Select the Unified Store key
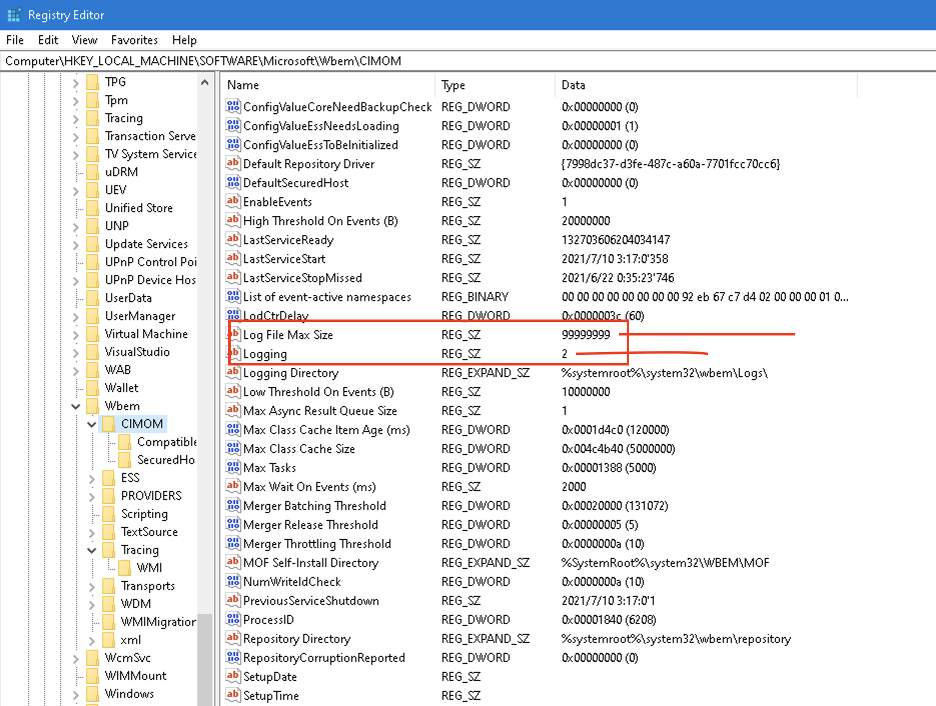 pos(139,208)
